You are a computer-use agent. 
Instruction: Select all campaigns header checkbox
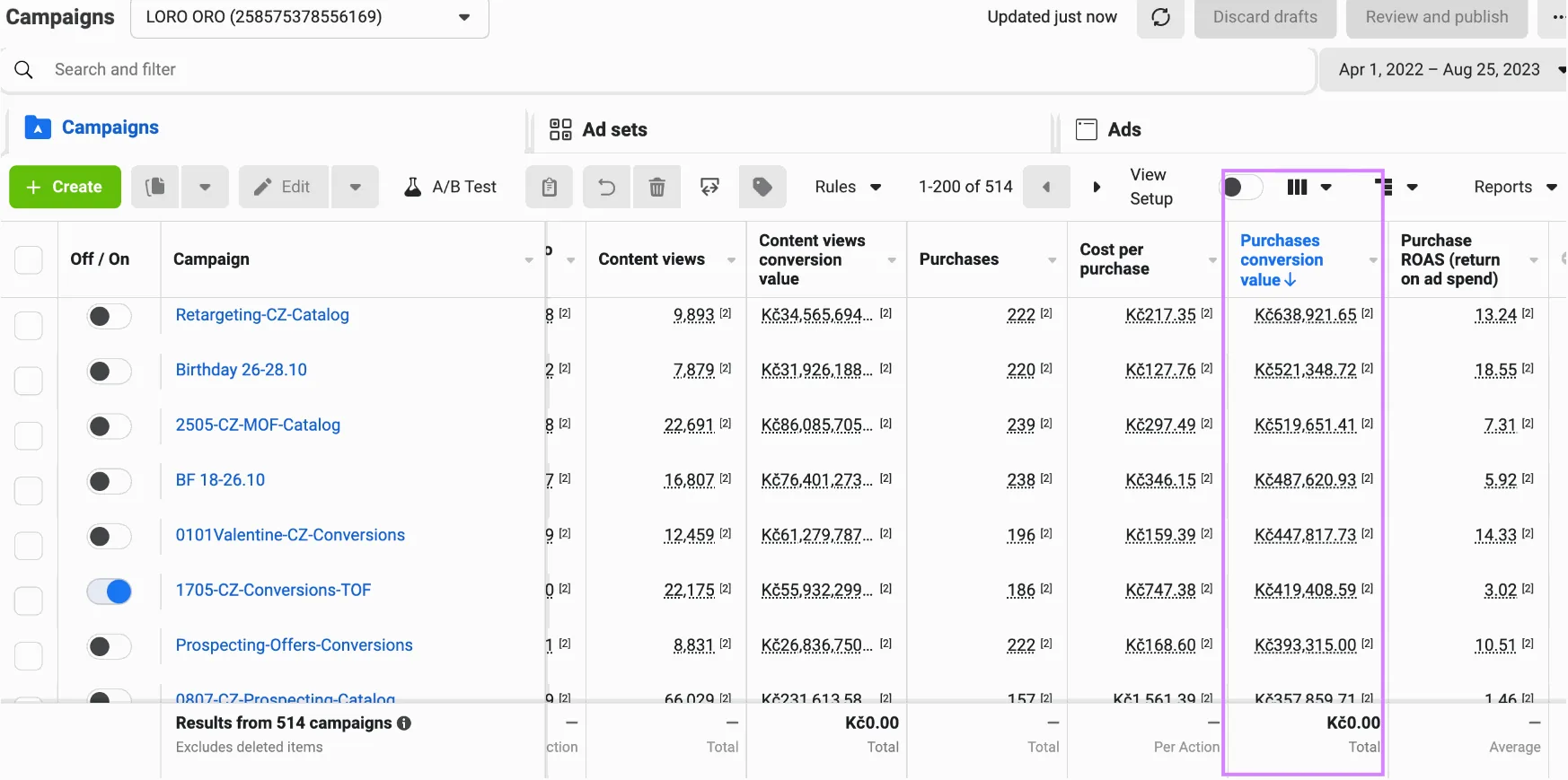[x=29, y=259]
